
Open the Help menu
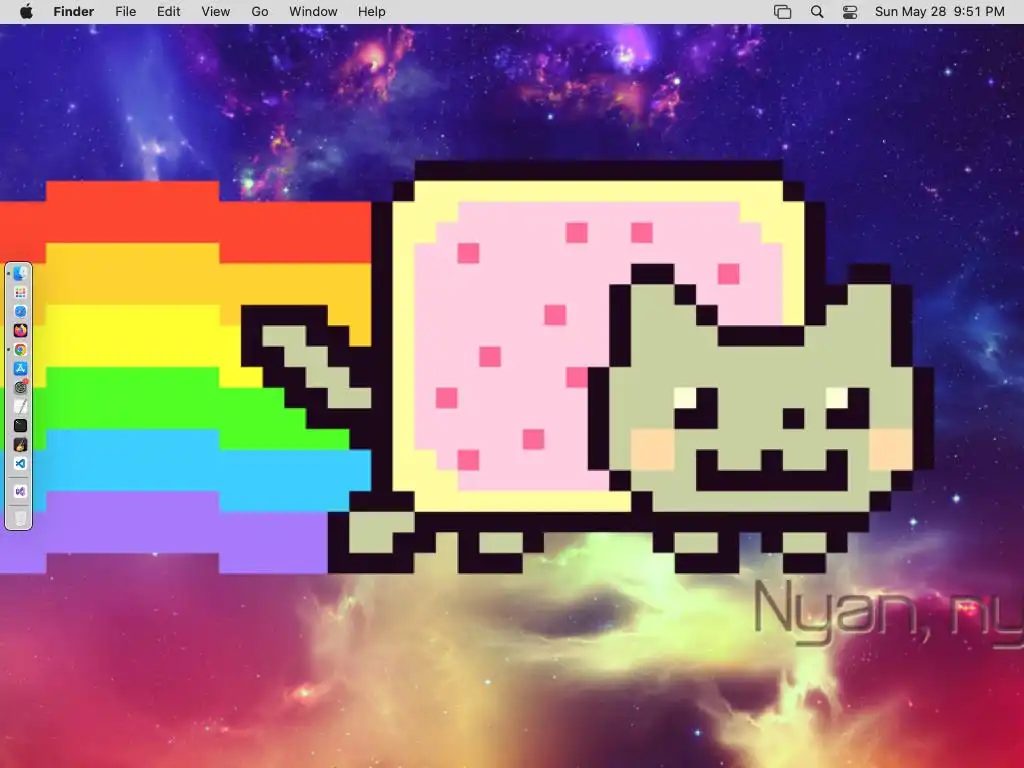tap(372, 12)
